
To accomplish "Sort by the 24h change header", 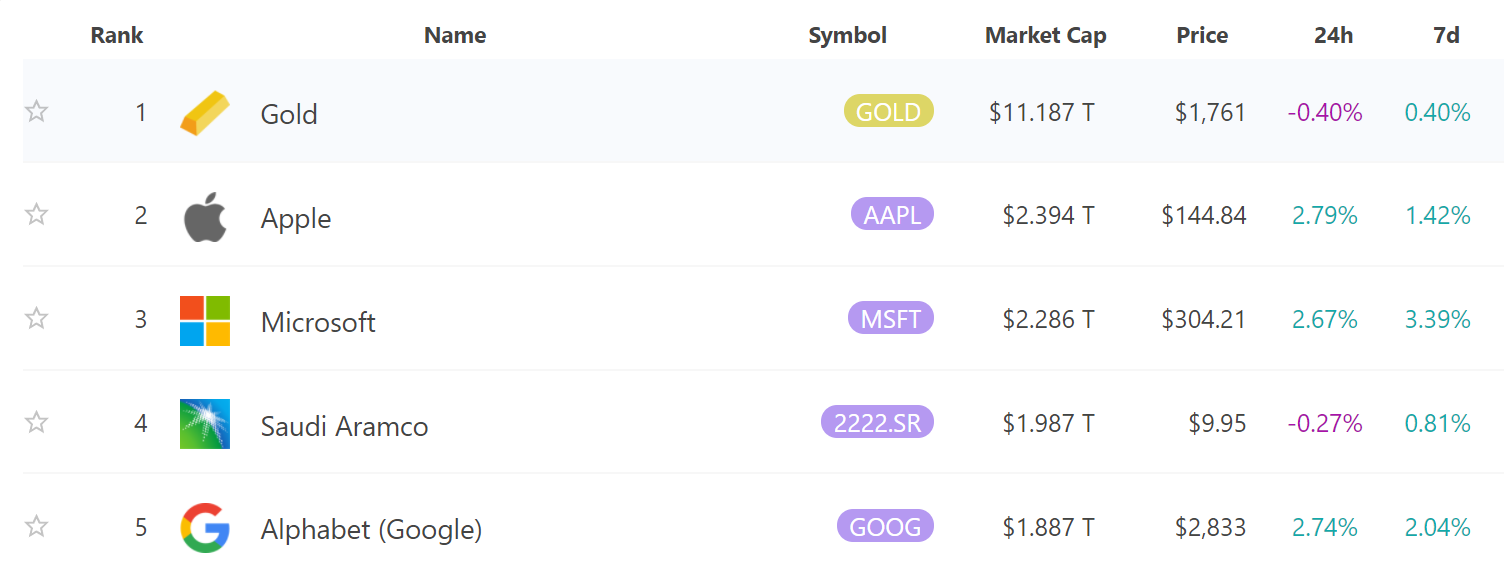I will [1333, 36].
